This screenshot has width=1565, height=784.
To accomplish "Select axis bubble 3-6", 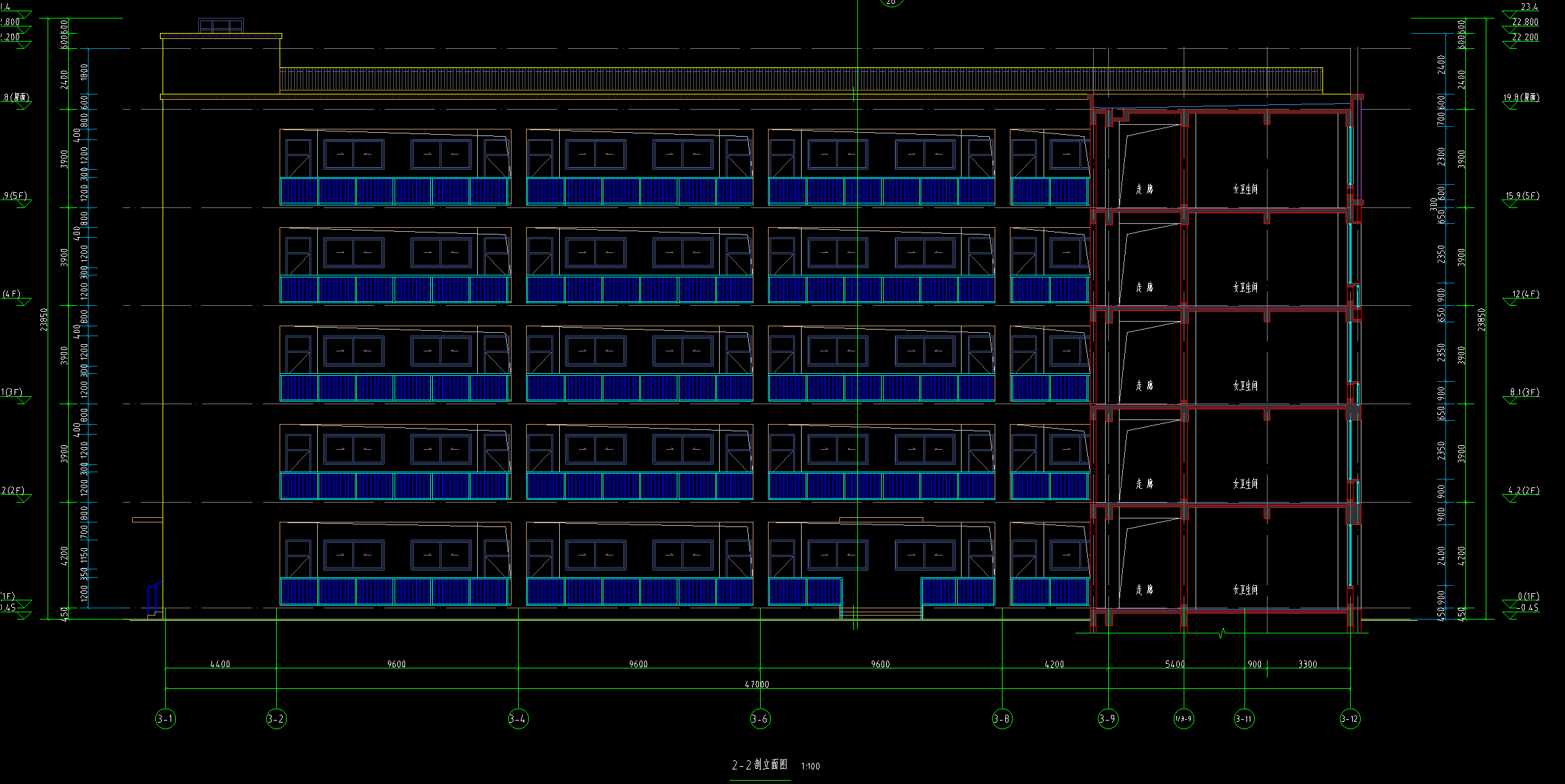I will point(760,719).
